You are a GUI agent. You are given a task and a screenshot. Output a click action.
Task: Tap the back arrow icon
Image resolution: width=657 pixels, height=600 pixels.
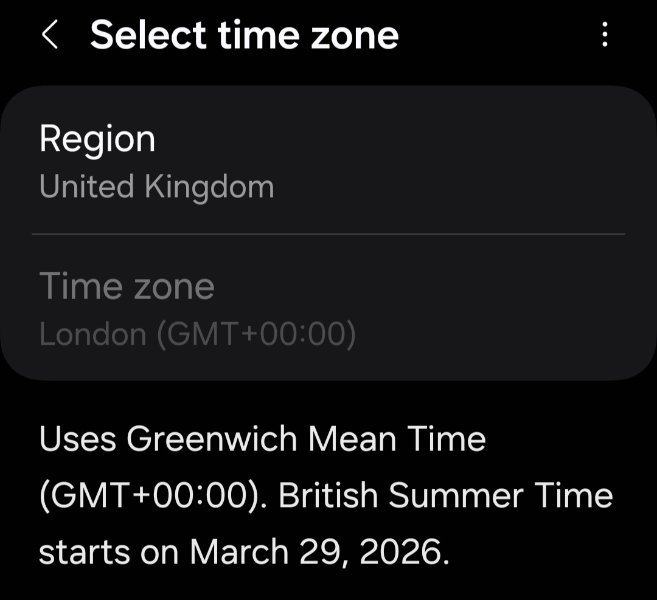pyautogui.click(x=49, y=36)
